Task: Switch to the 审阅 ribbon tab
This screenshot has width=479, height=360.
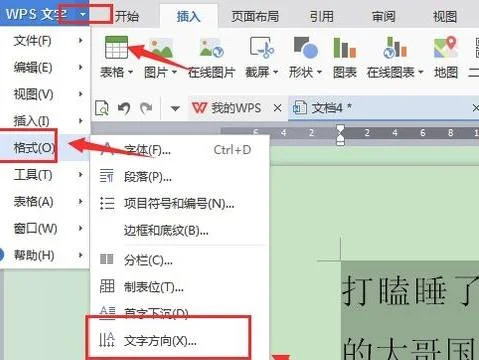Action: [x=383, y=16]
